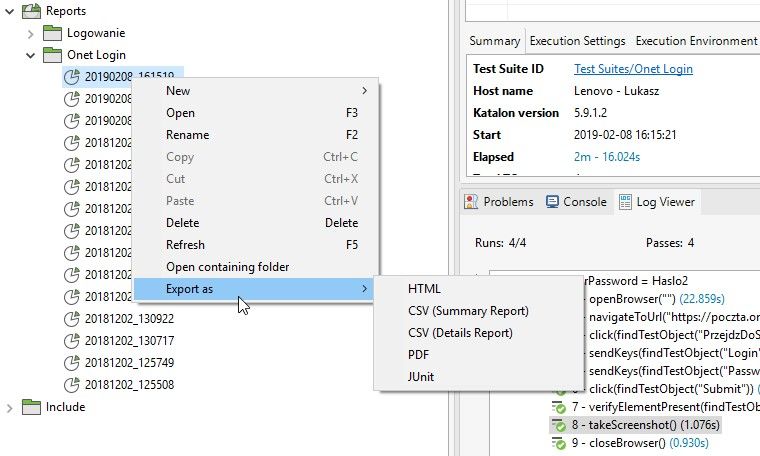Viewport: 760px width, 456px height.
Task: Click the Reports folder icon
Action: click(x=31, y=11)
